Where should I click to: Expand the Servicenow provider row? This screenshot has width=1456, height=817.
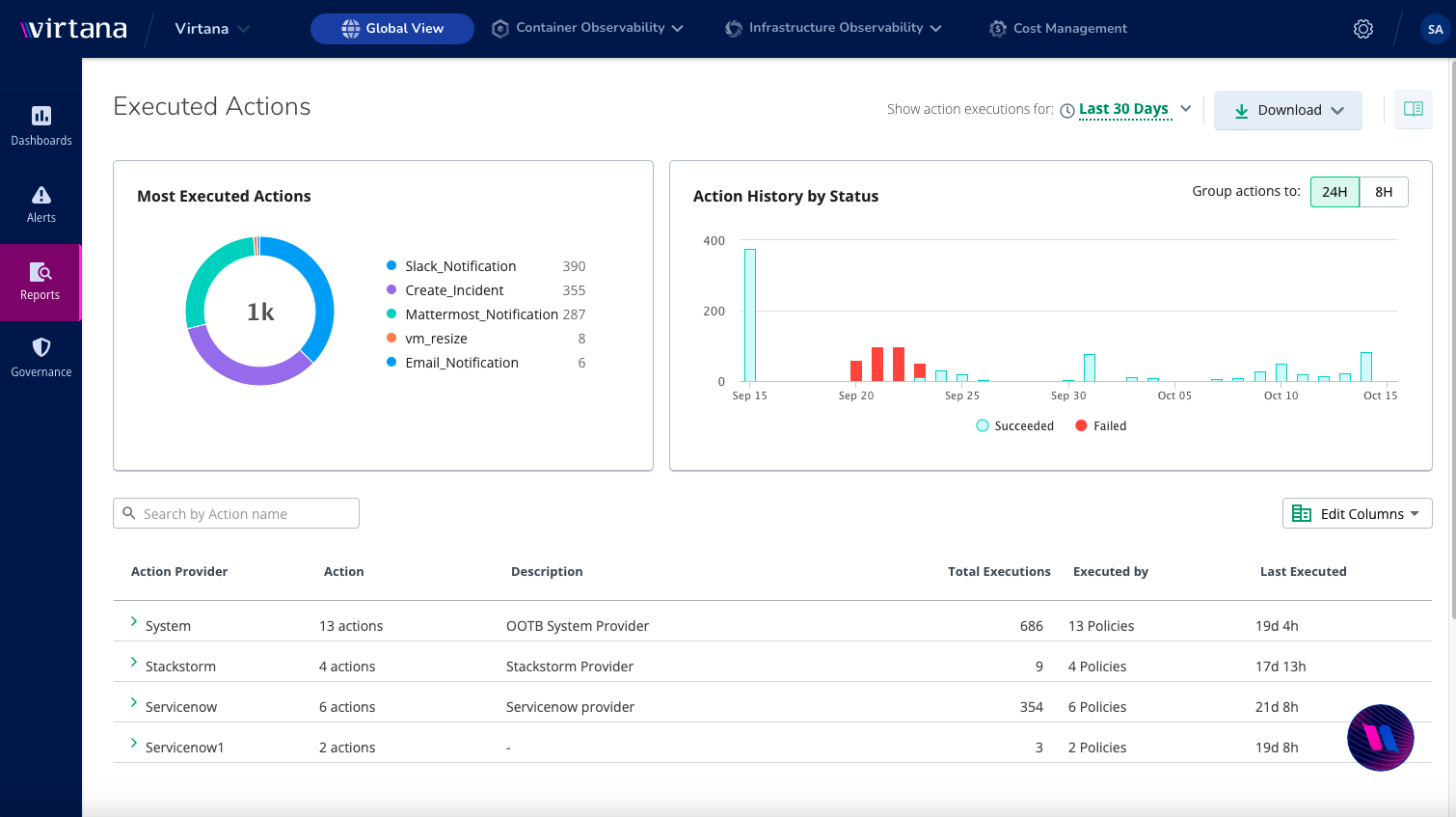134,703
